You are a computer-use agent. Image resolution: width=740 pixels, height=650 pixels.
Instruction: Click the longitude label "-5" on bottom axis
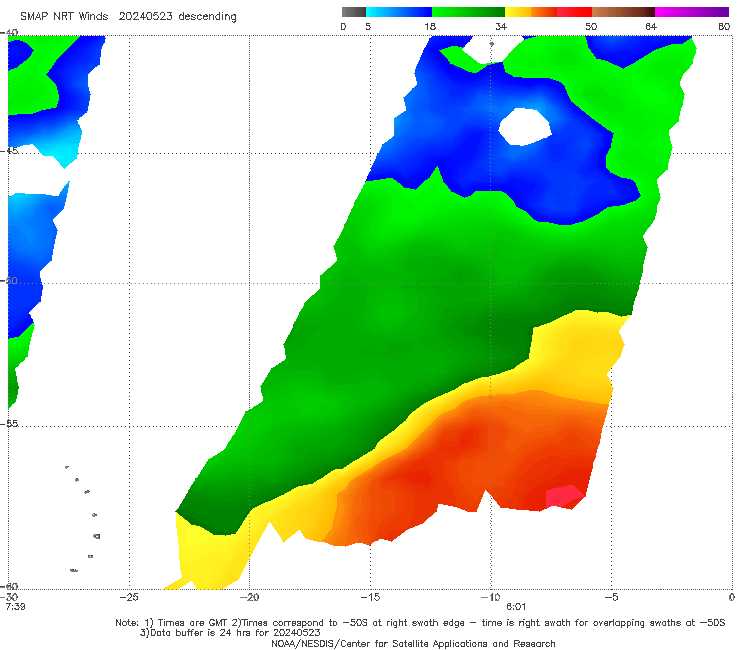(x=611, y=597)
